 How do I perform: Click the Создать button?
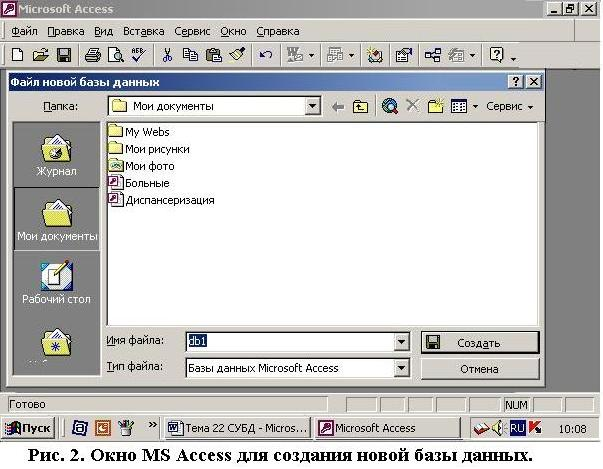point(480,343)
